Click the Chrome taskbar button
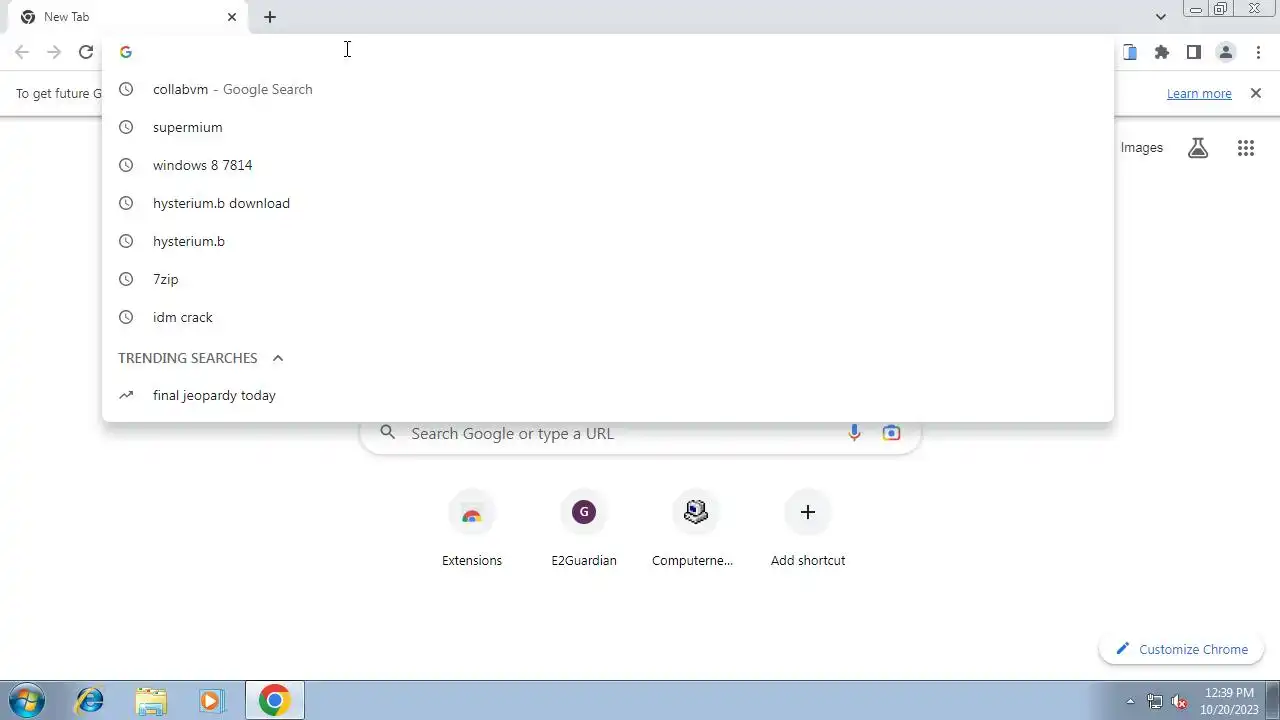The image size is (1280, 720). [x=275, y=700]
